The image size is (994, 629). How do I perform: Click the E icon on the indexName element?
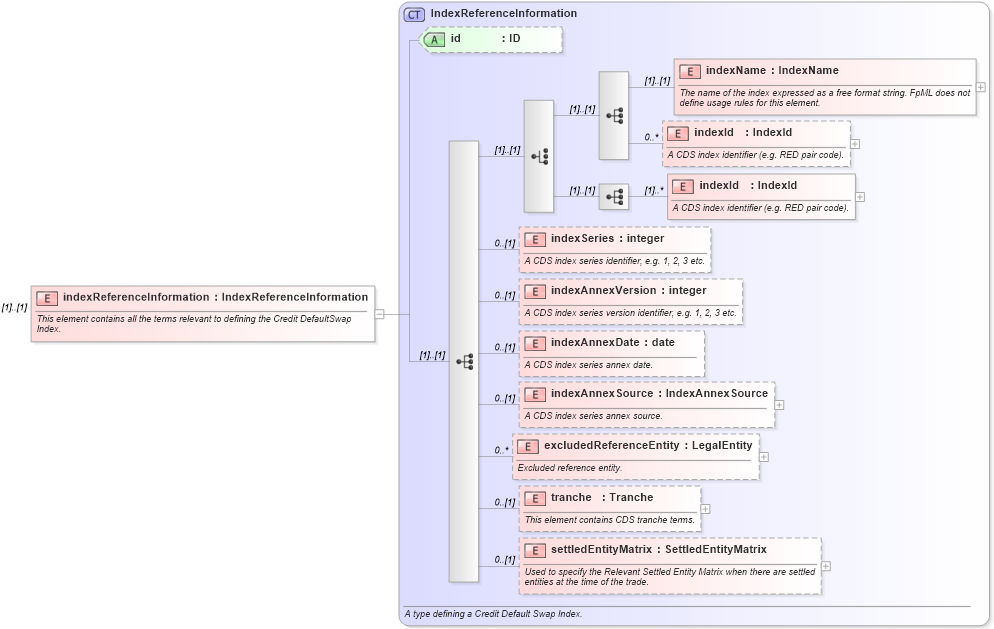[x=689, y=71]
